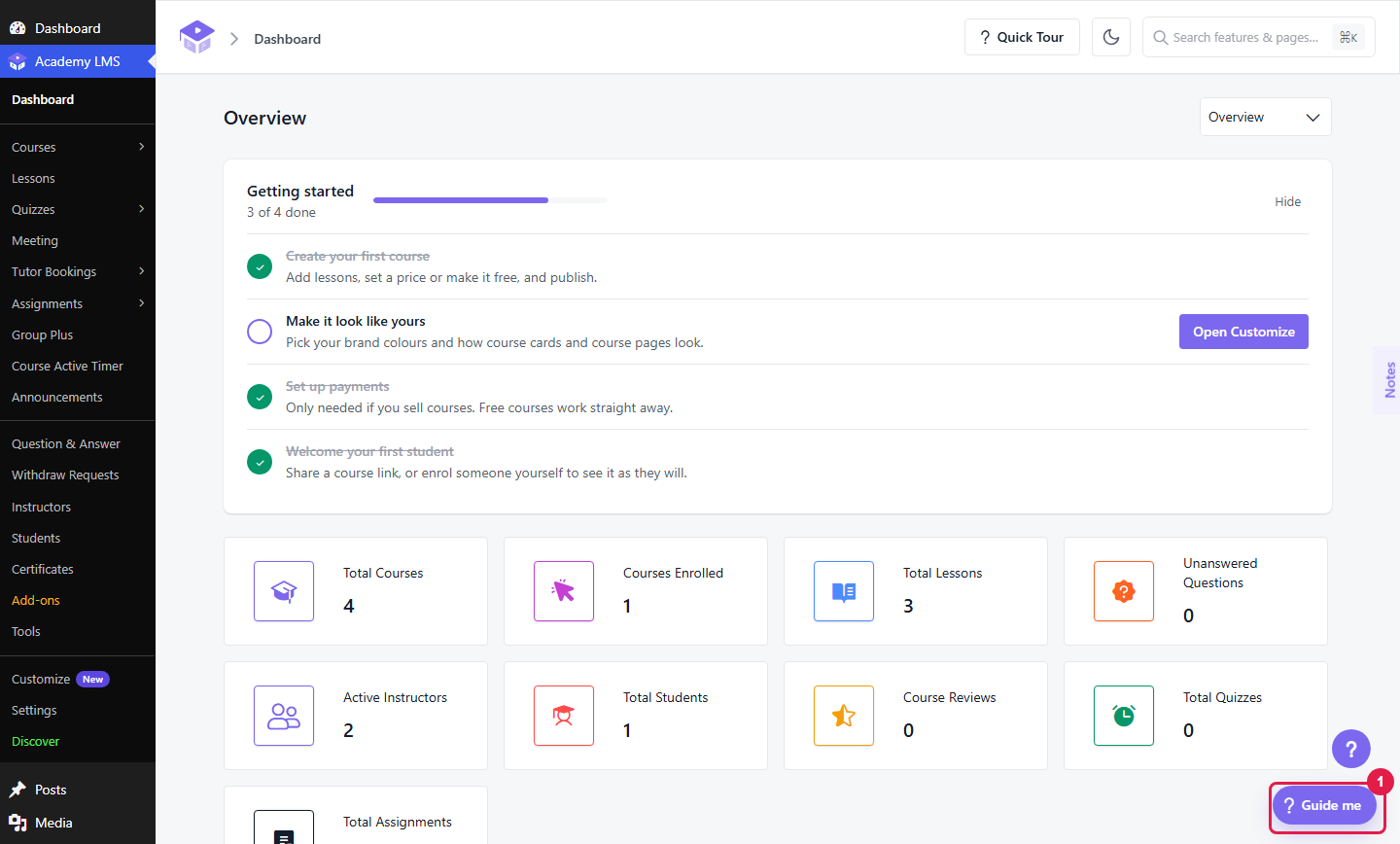Start the Quick Tour
Screen dimensions: 1400x844
click(1022, 37)
